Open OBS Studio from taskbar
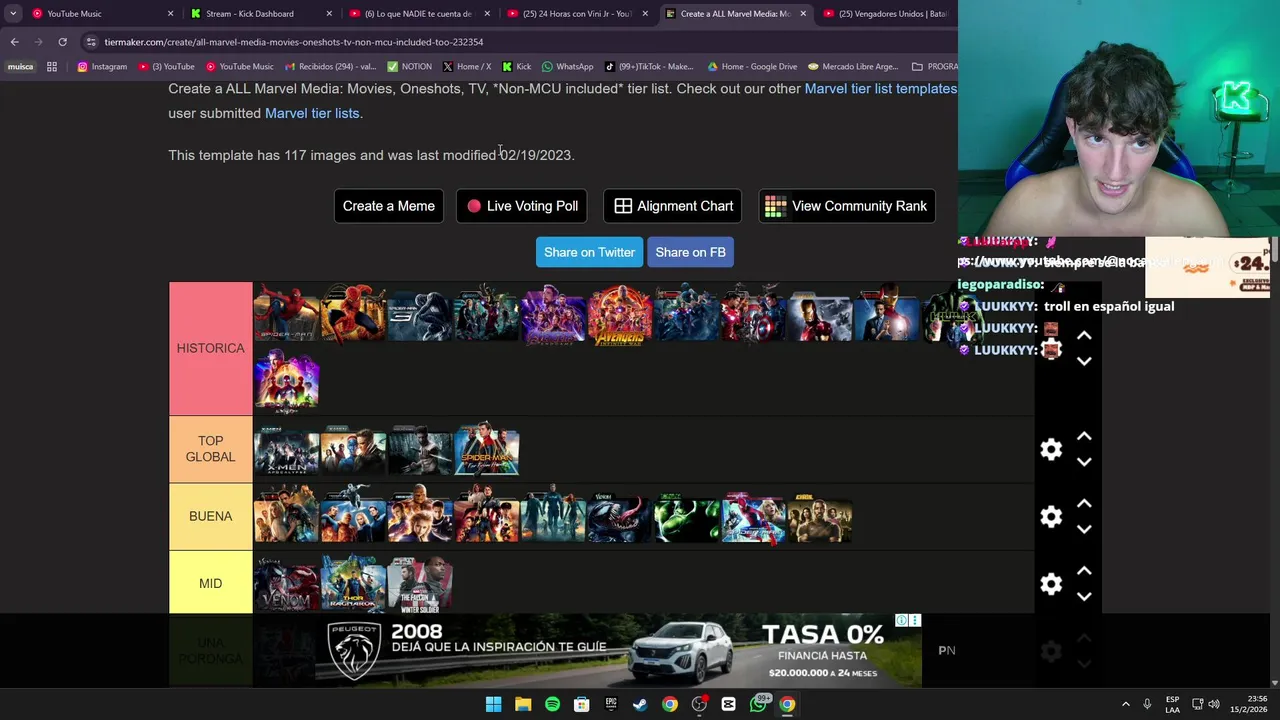 (x=699, y=704)
